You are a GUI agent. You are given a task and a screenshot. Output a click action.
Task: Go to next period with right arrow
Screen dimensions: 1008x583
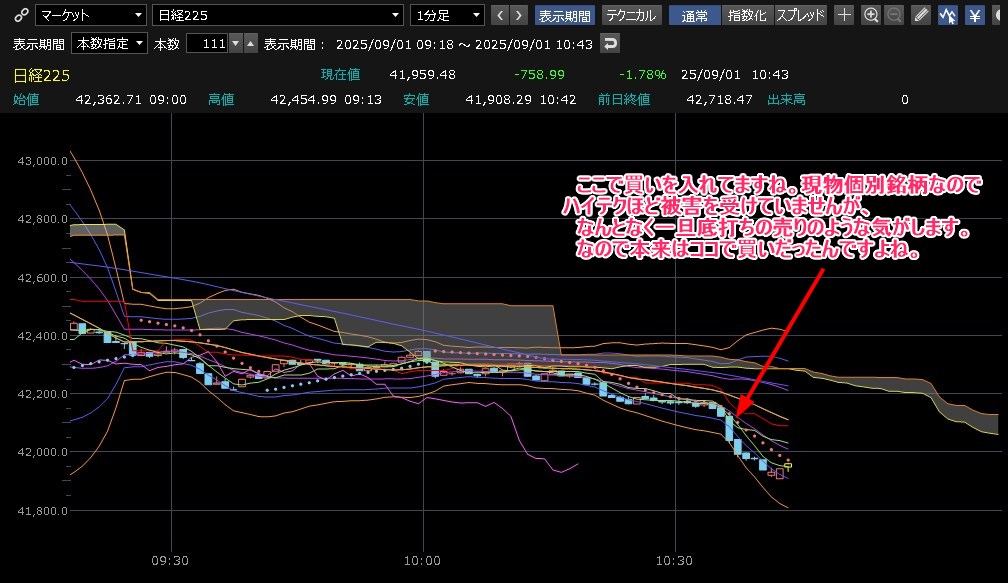(519, 15)
